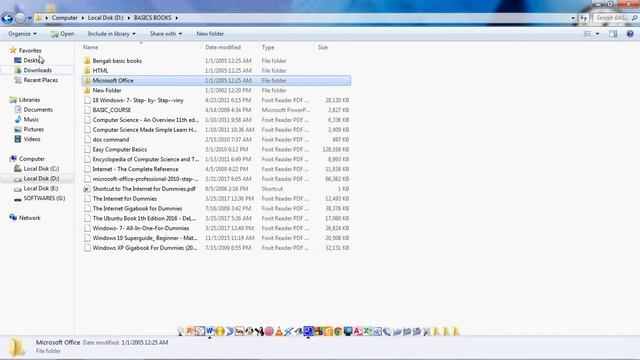Screen dimensions: 640x360
Task: Sort by the Name column header
Action: click(91, 47)
